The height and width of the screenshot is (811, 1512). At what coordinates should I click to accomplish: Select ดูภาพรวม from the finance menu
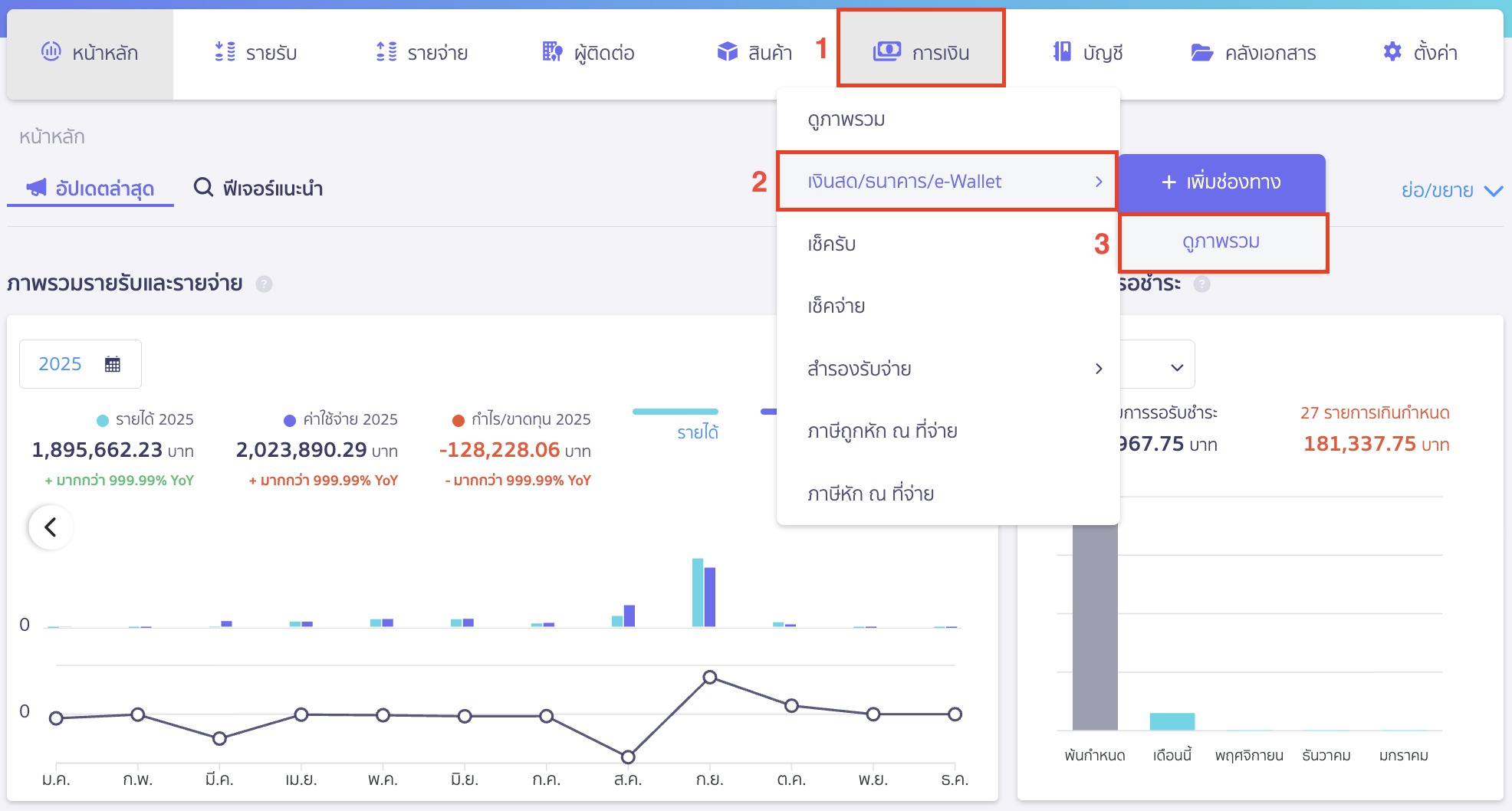847,119
